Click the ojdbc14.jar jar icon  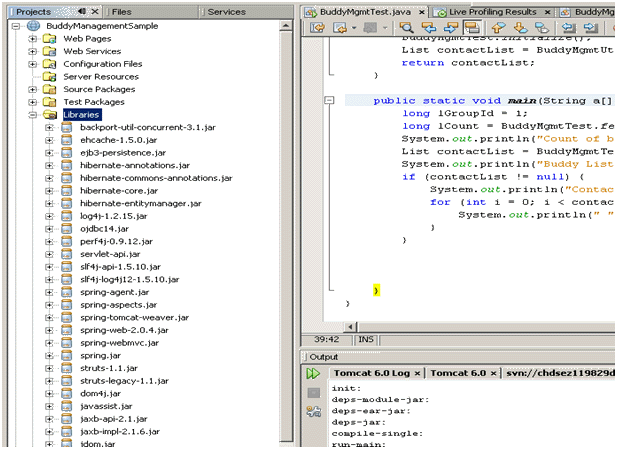click(67, 229)
